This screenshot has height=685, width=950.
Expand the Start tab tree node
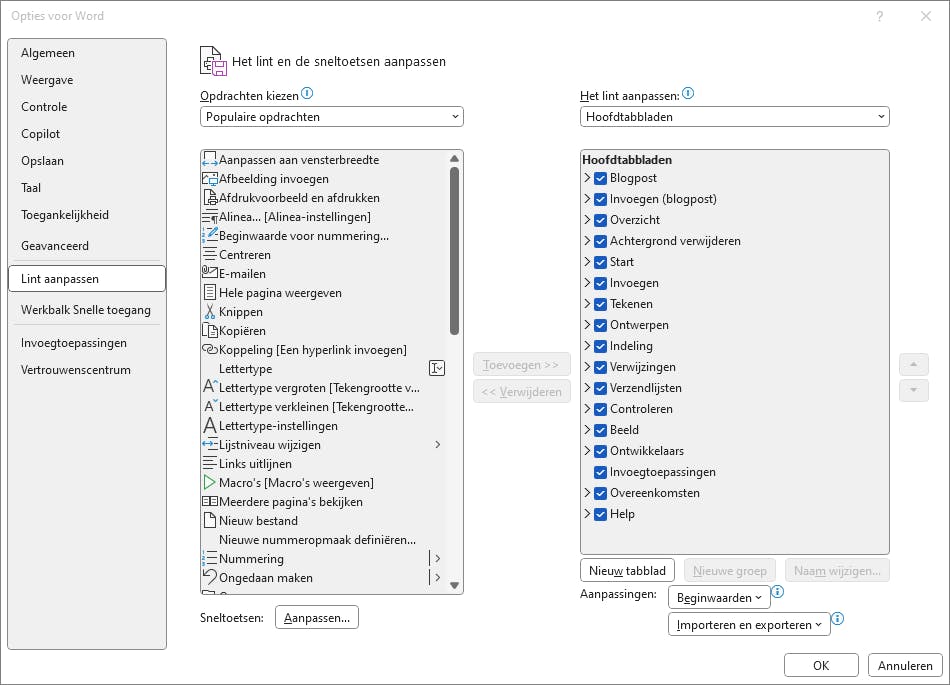587,262
